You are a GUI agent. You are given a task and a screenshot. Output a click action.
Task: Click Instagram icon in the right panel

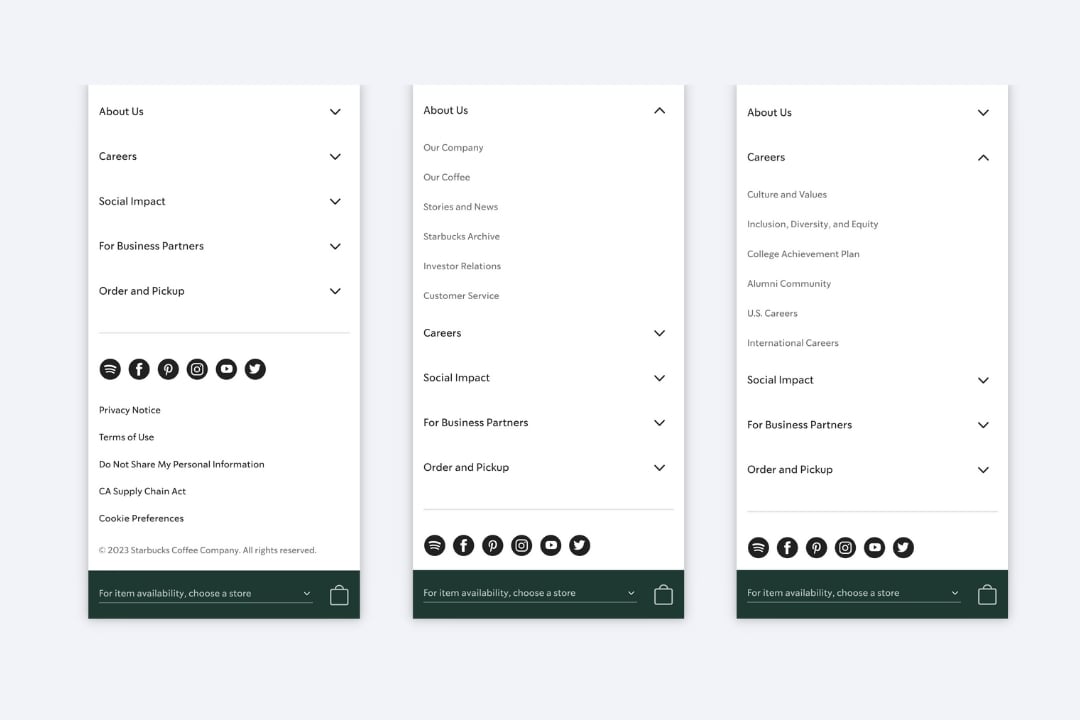tap(845, 548)
